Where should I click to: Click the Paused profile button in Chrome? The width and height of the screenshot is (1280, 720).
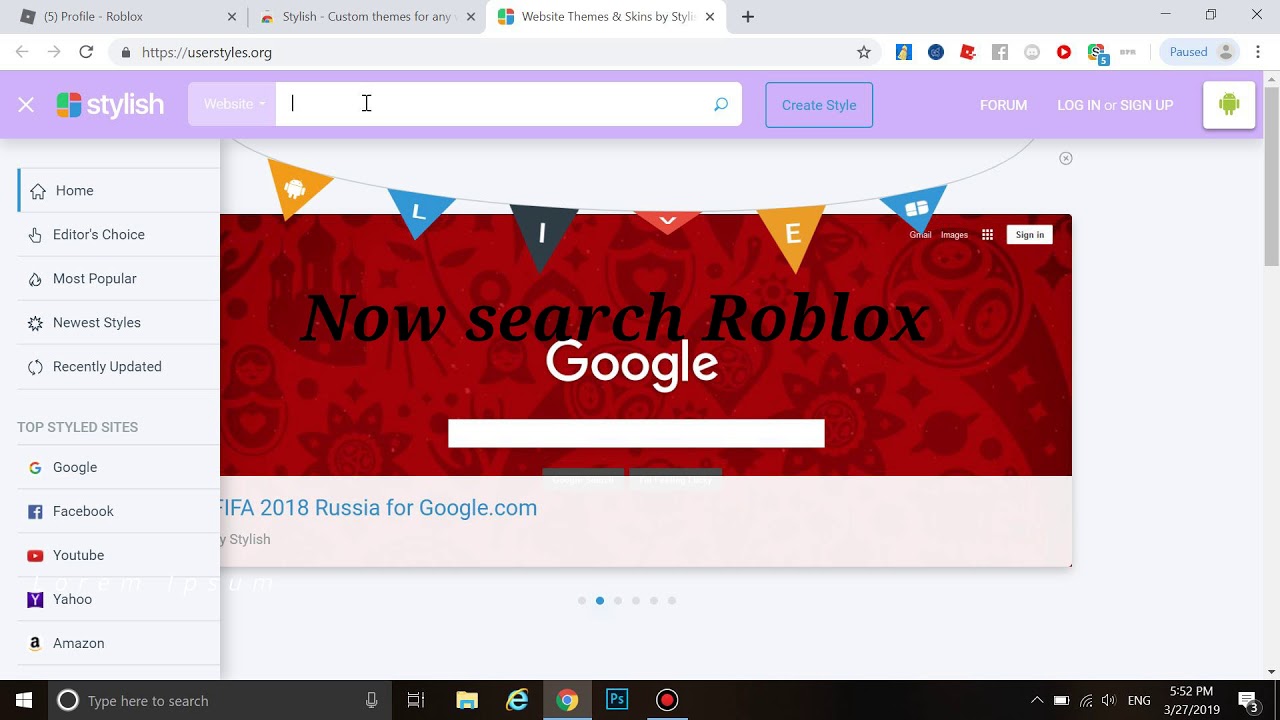[x=1200, y=52]
